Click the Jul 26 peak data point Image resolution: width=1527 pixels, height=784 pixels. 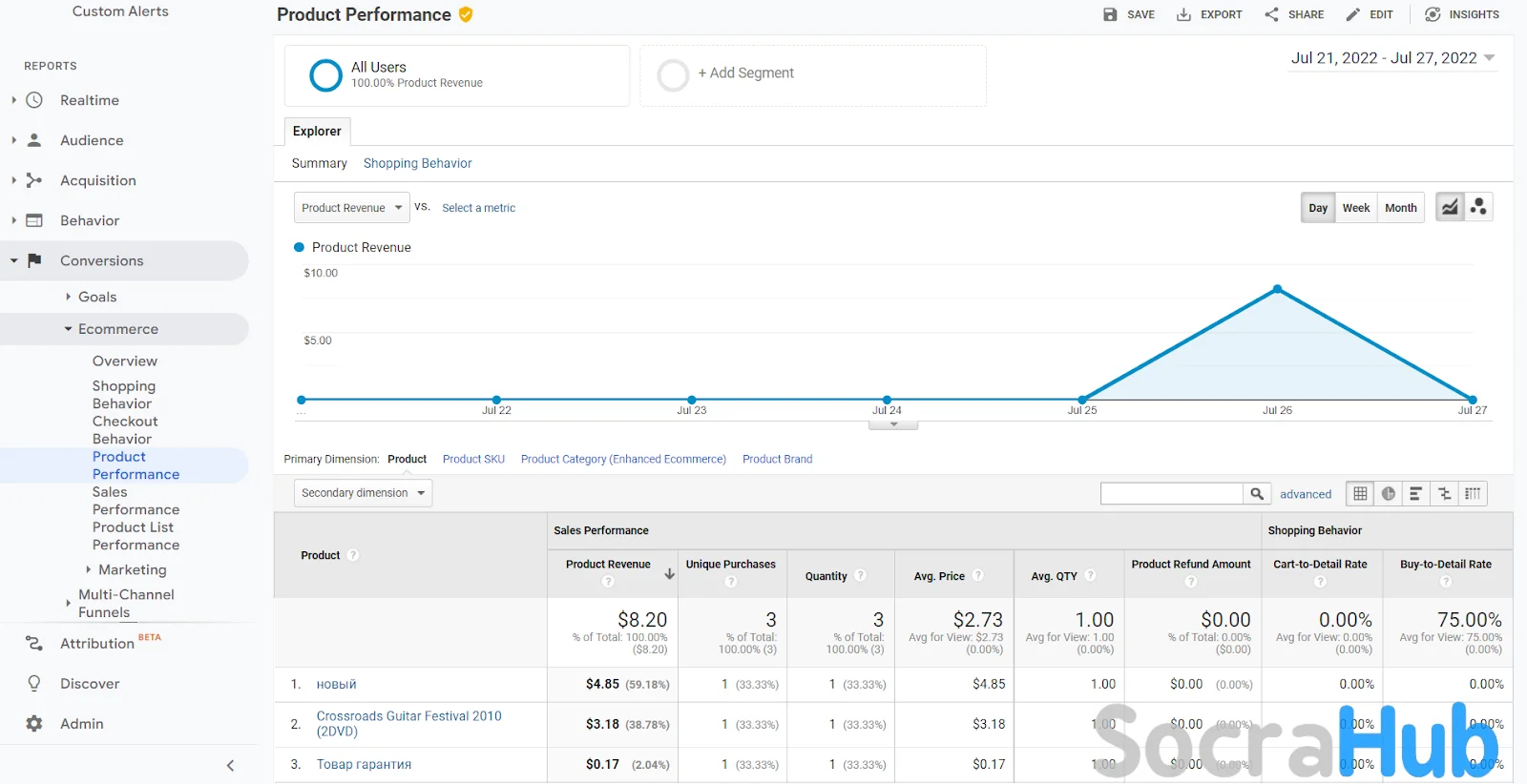point(1277,289)
